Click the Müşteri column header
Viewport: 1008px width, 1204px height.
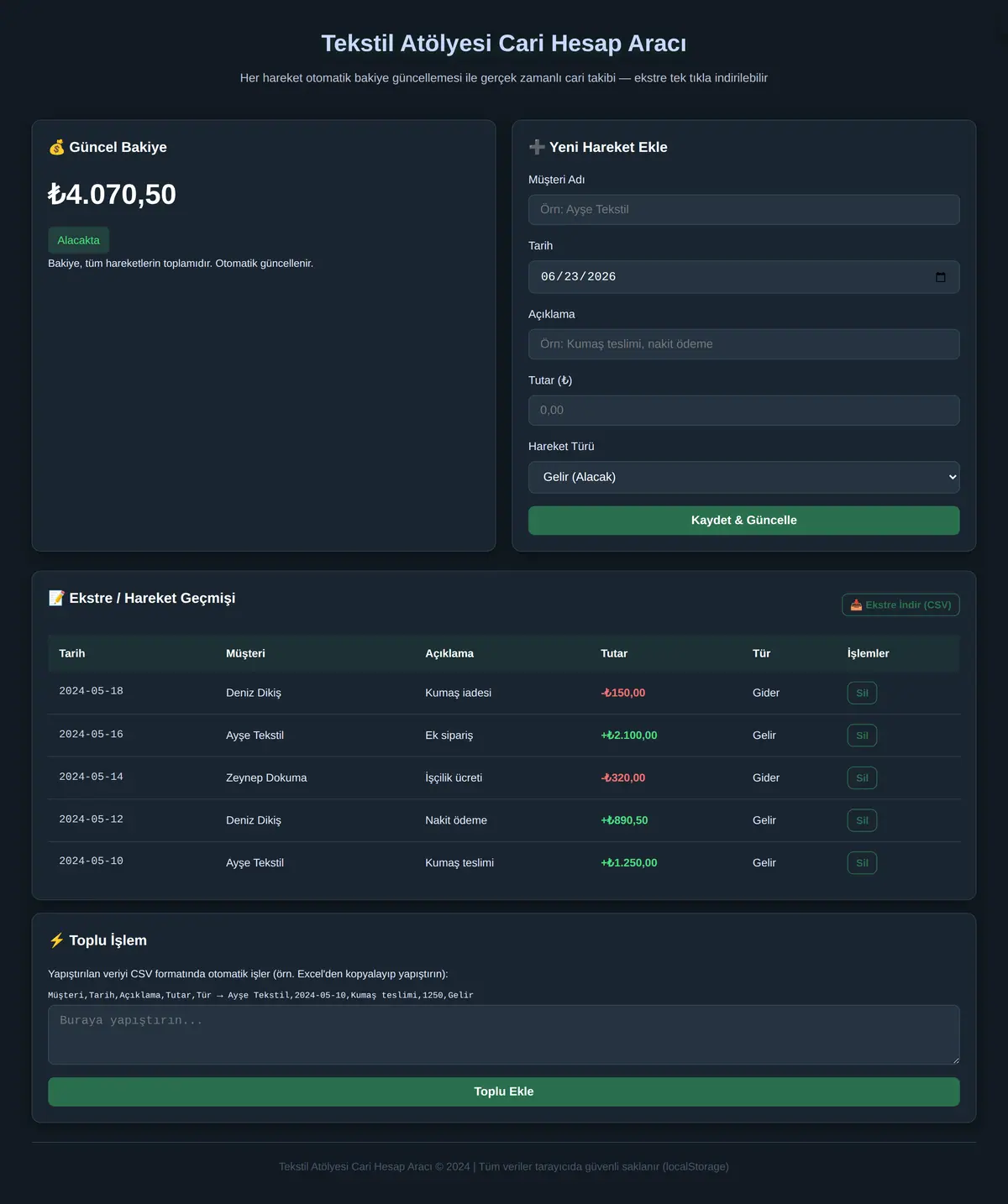coord(245,654)
